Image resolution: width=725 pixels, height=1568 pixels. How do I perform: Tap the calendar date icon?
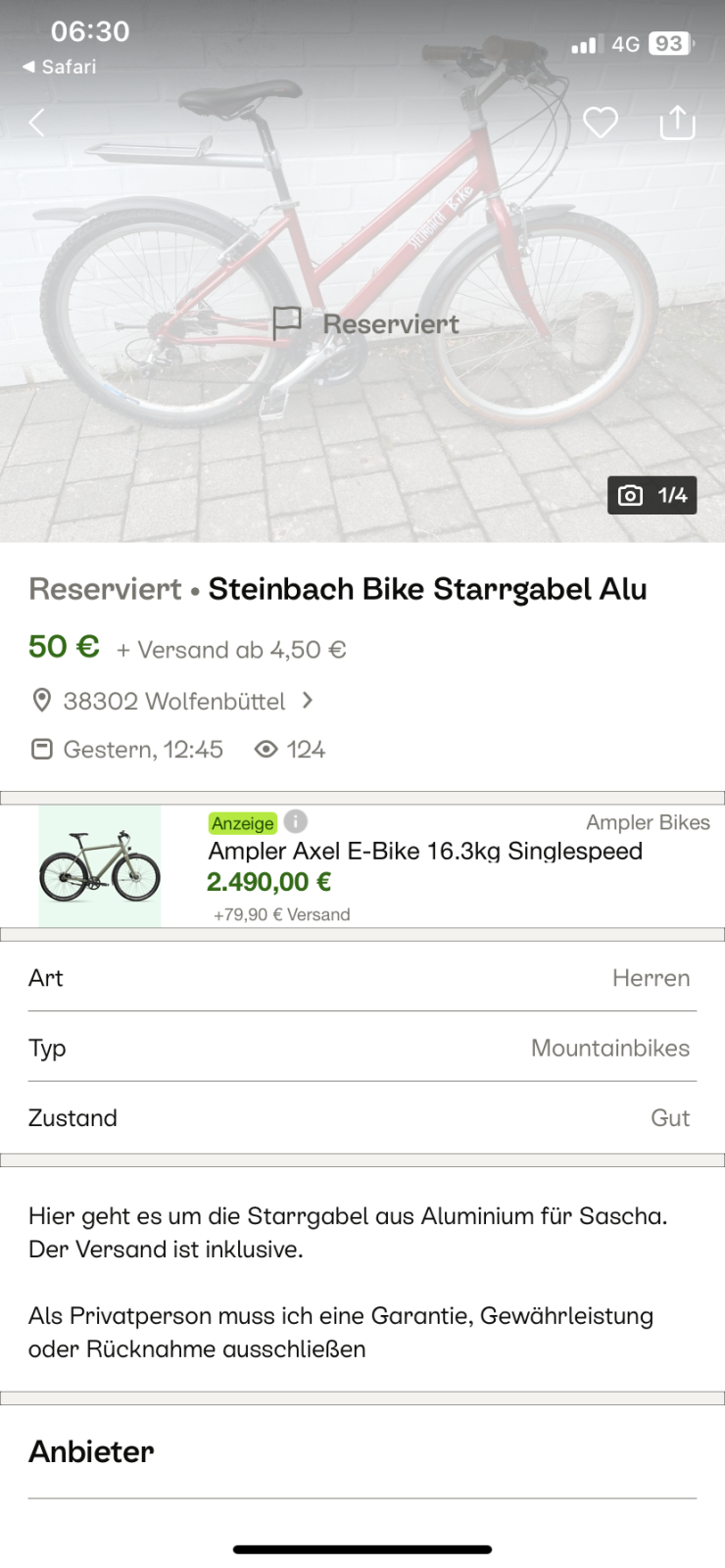point(41,750)
